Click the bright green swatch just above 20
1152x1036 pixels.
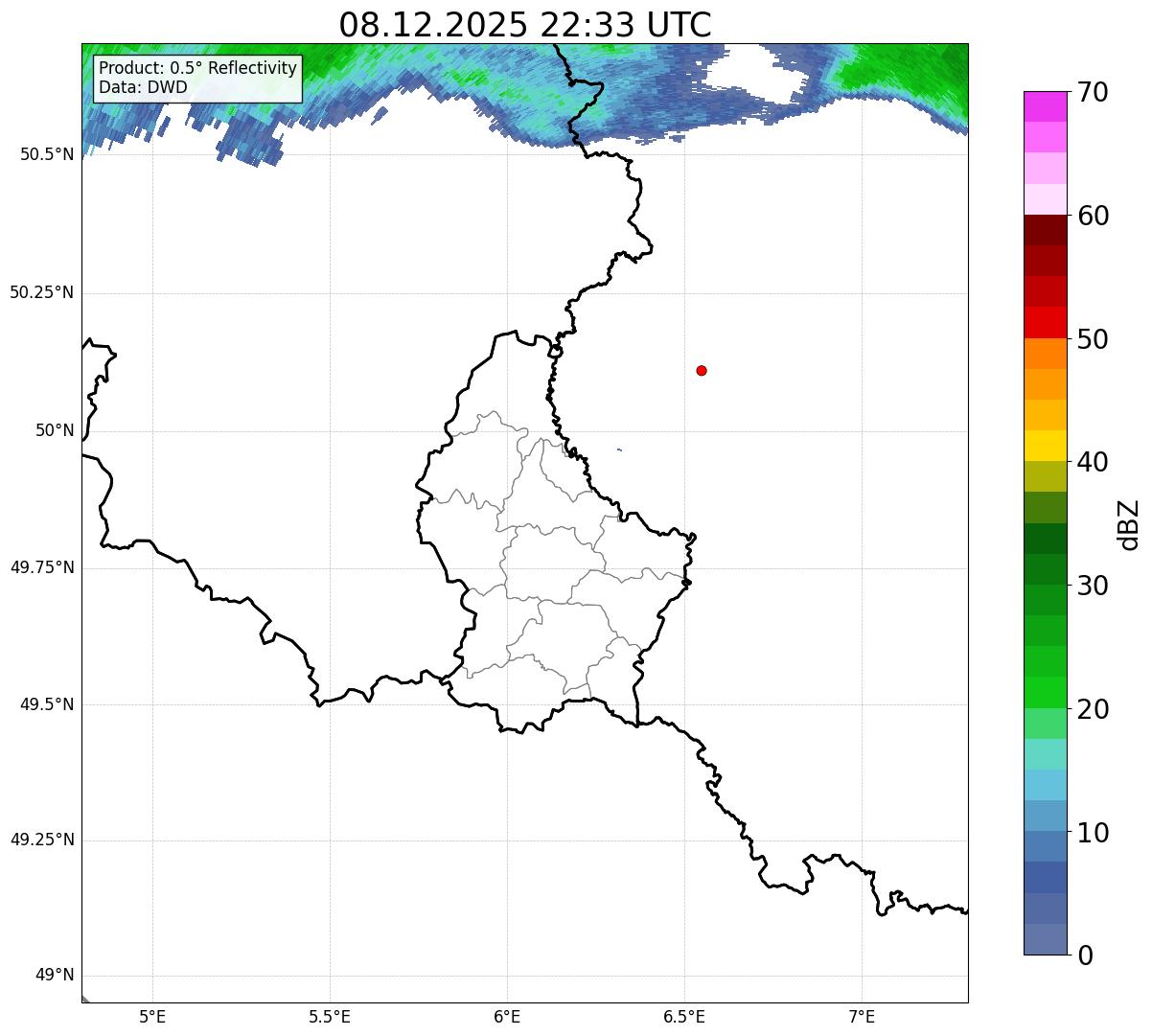point(1045,693)
